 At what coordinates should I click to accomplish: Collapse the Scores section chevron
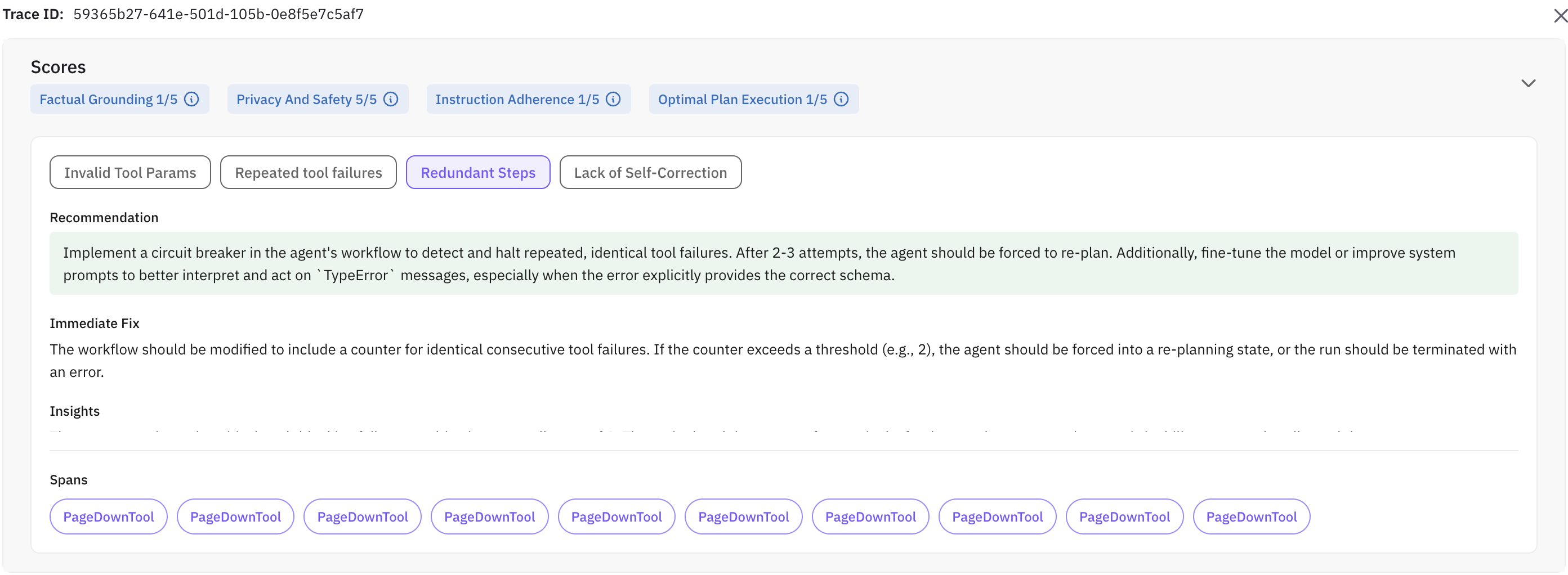1528,83
